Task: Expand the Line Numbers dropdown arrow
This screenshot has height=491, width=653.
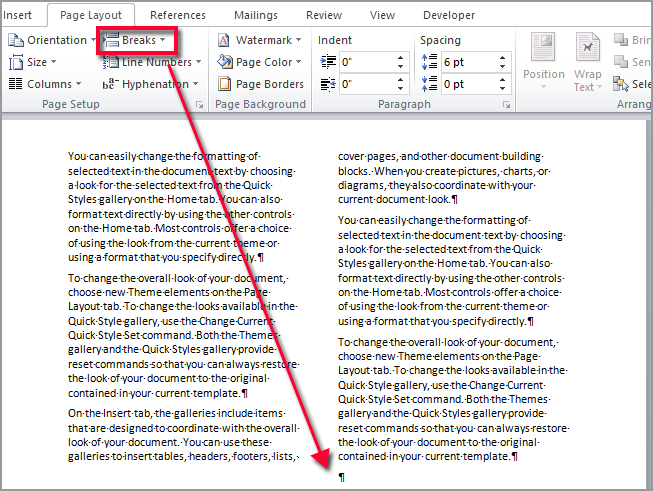Action: tap(198, 62)
